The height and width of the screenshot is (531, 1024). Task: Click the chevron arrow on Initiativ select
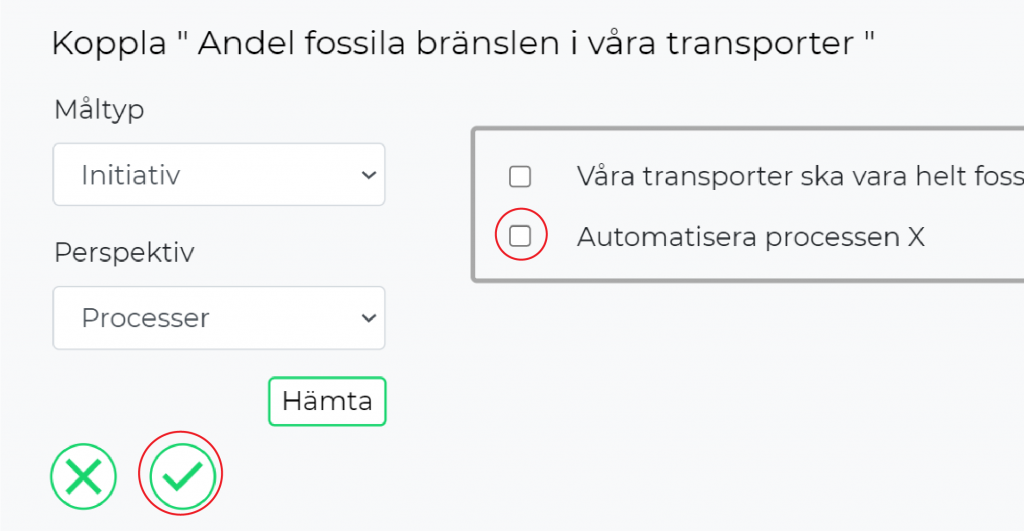tap(369, 175)
